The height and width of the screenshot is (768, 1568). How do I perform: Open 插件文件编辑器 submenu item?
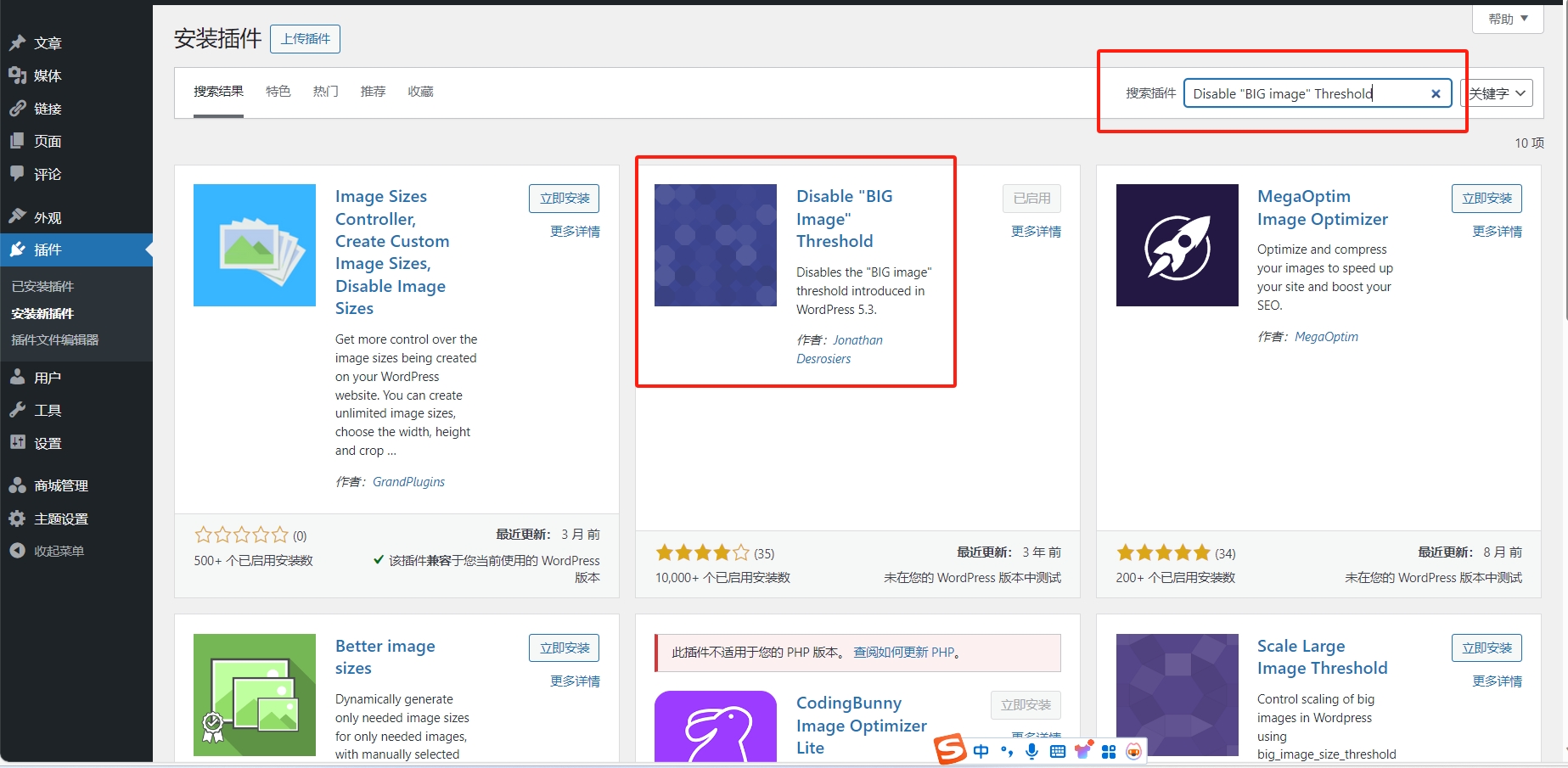(x=55, y=340)
